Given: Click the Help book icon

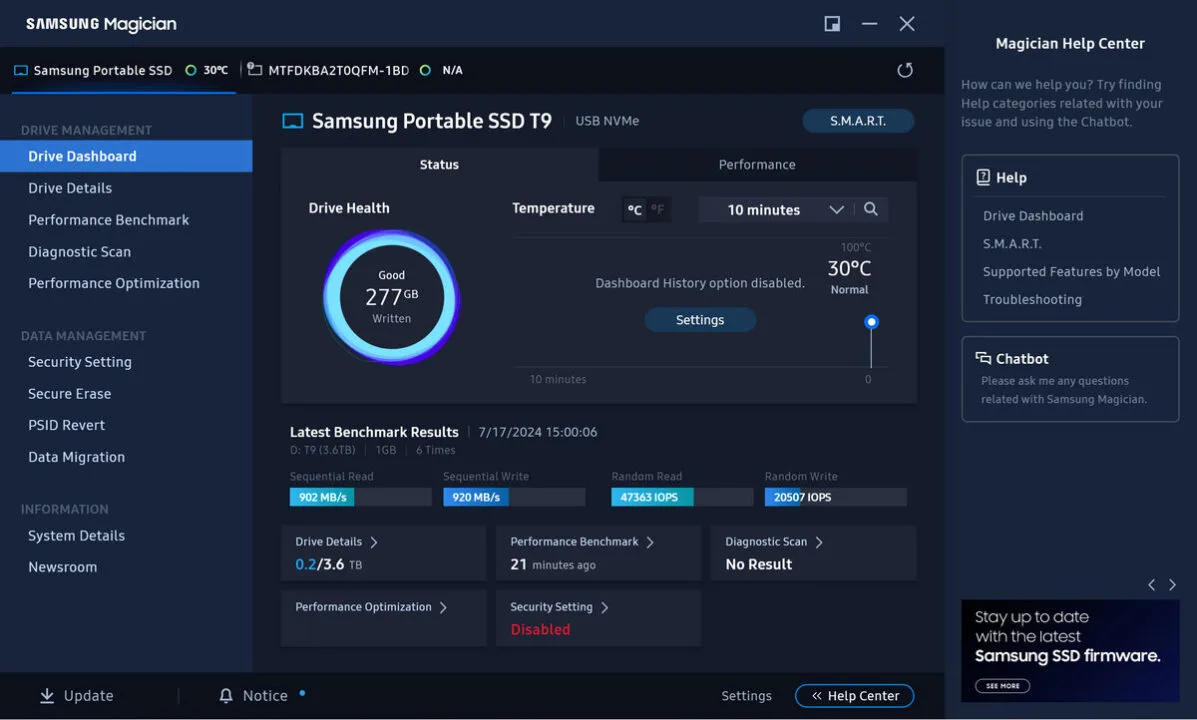Looking at the screenshot, I should tap(981, 177).
